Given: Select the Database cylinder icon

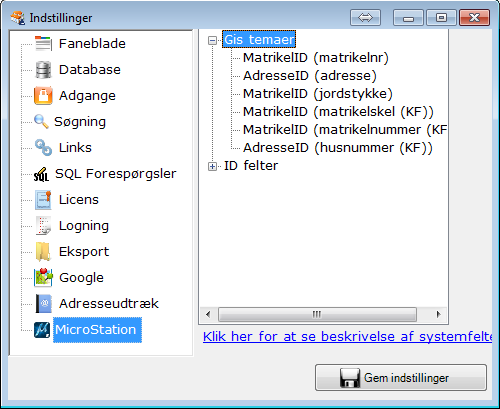Looking at the screenshot, I should [x=43, y=70].
